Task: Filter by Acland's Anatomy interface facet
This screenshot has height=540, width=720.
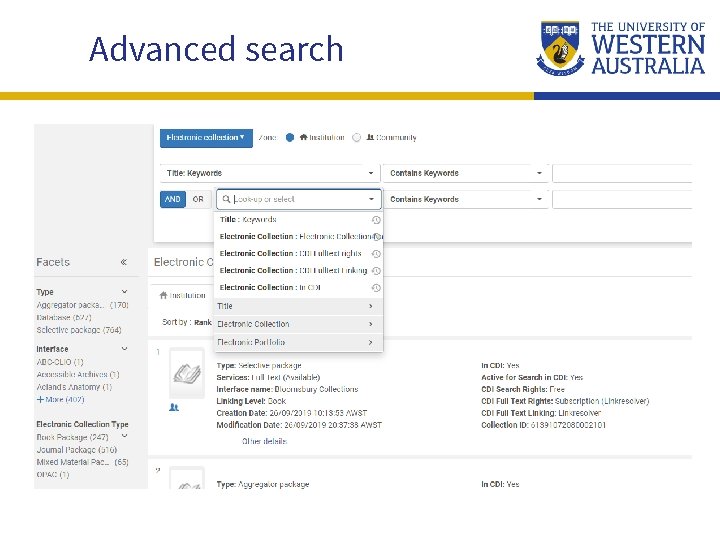Action: pyautogui.click(x=74, y=387)
